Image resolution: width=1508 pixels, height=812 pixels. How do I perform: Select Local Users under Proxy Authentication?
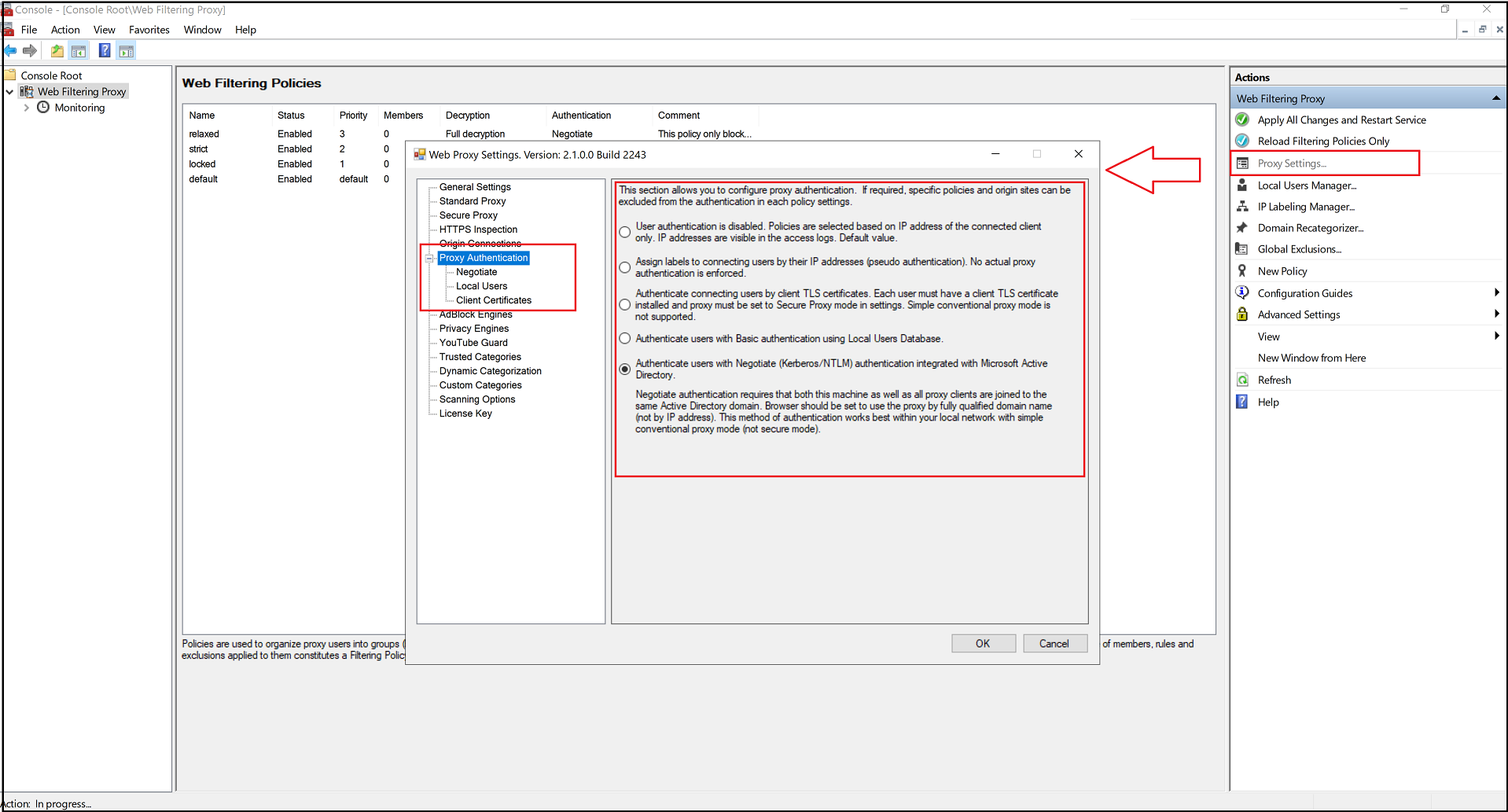click(482, 286)
